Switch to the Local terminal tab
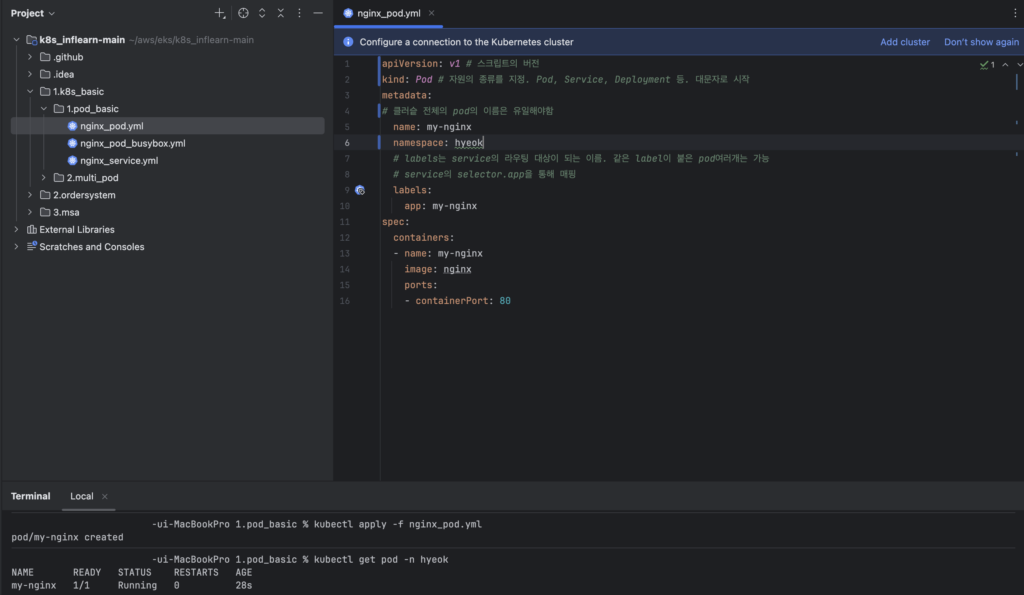1024x595 pixels. pyautogui.click(x=81, y=496)
